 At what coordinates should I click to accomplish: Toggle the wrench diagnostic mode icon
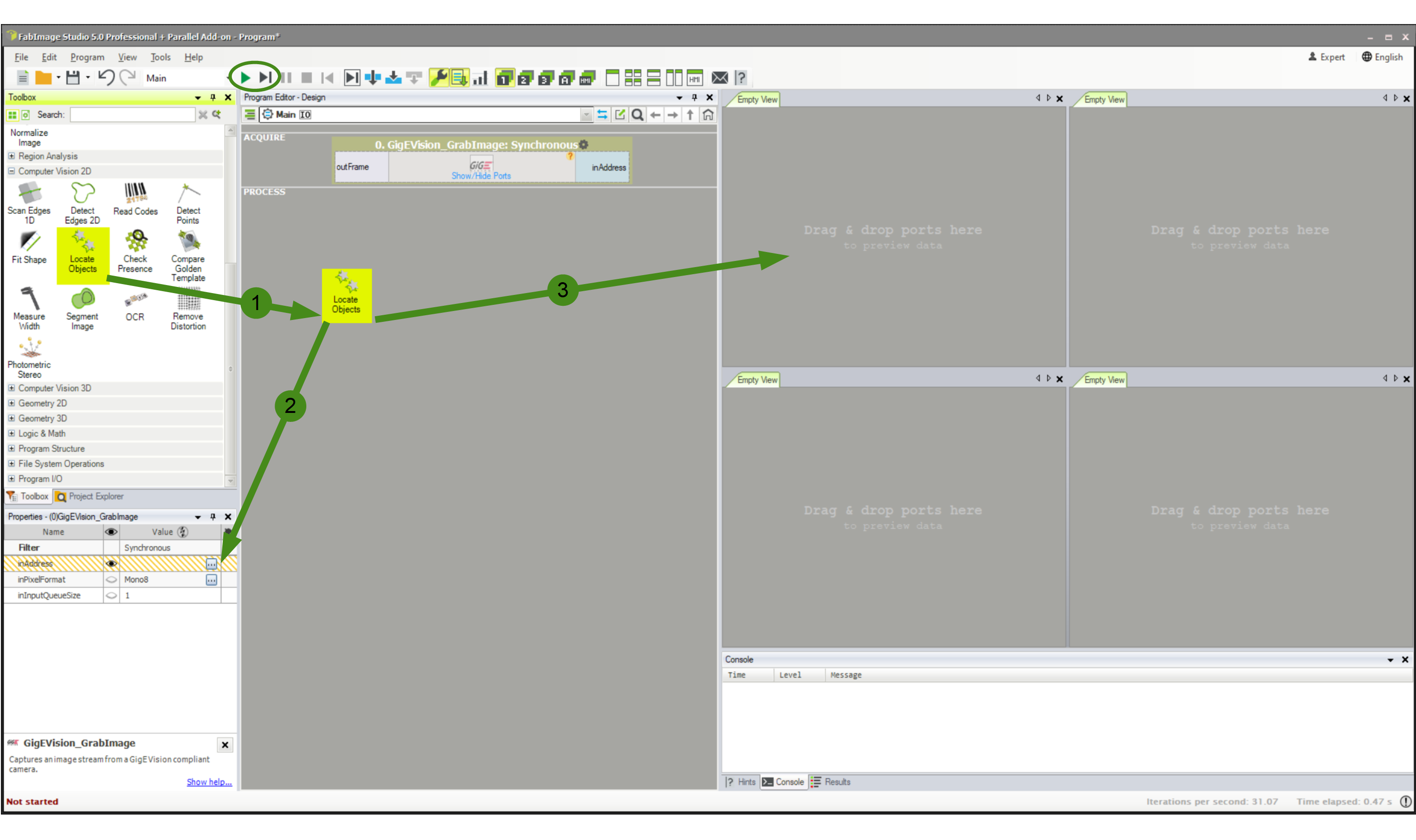[438, 77]
